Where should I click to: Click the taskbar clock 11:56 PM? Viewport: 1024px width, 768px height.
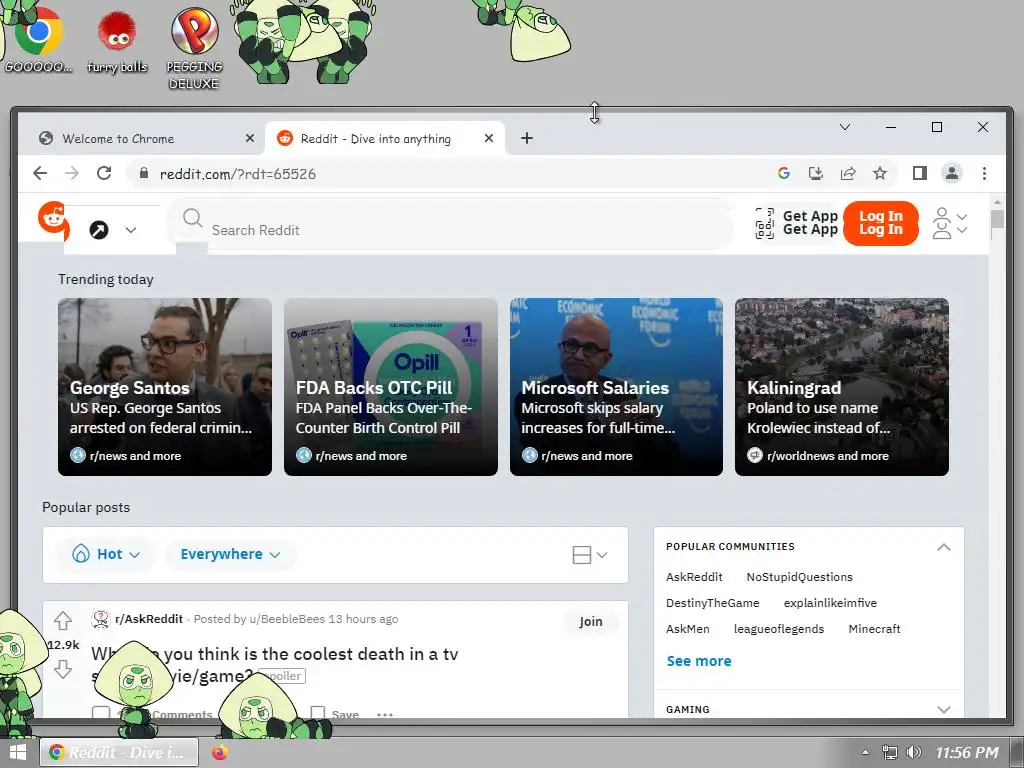967,752
